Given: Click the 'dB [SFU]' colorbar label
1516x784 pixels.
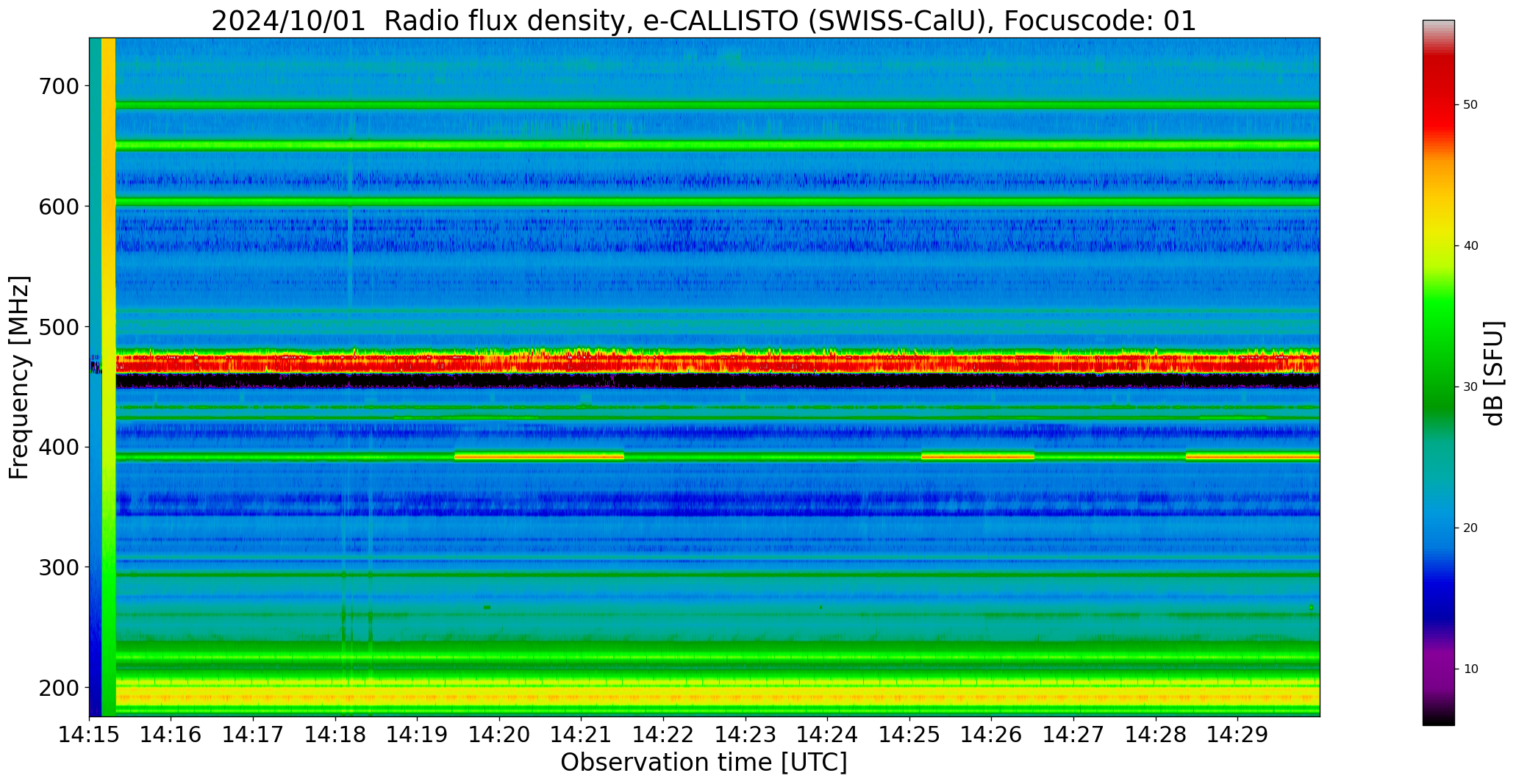Looking at the screenshot, I should tap(1493, 373).
